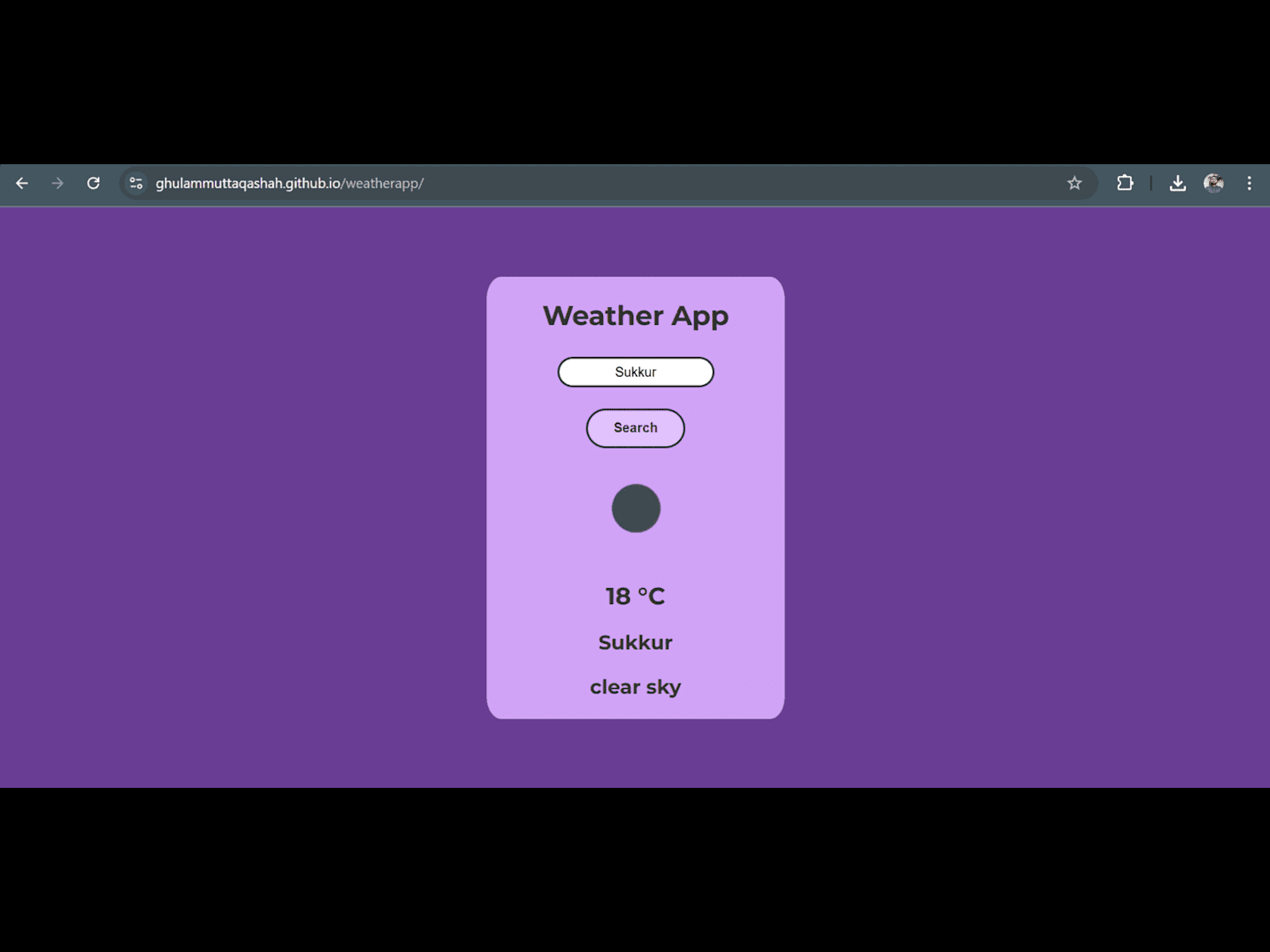Click the Weather App heading

[x=636, y=316]
